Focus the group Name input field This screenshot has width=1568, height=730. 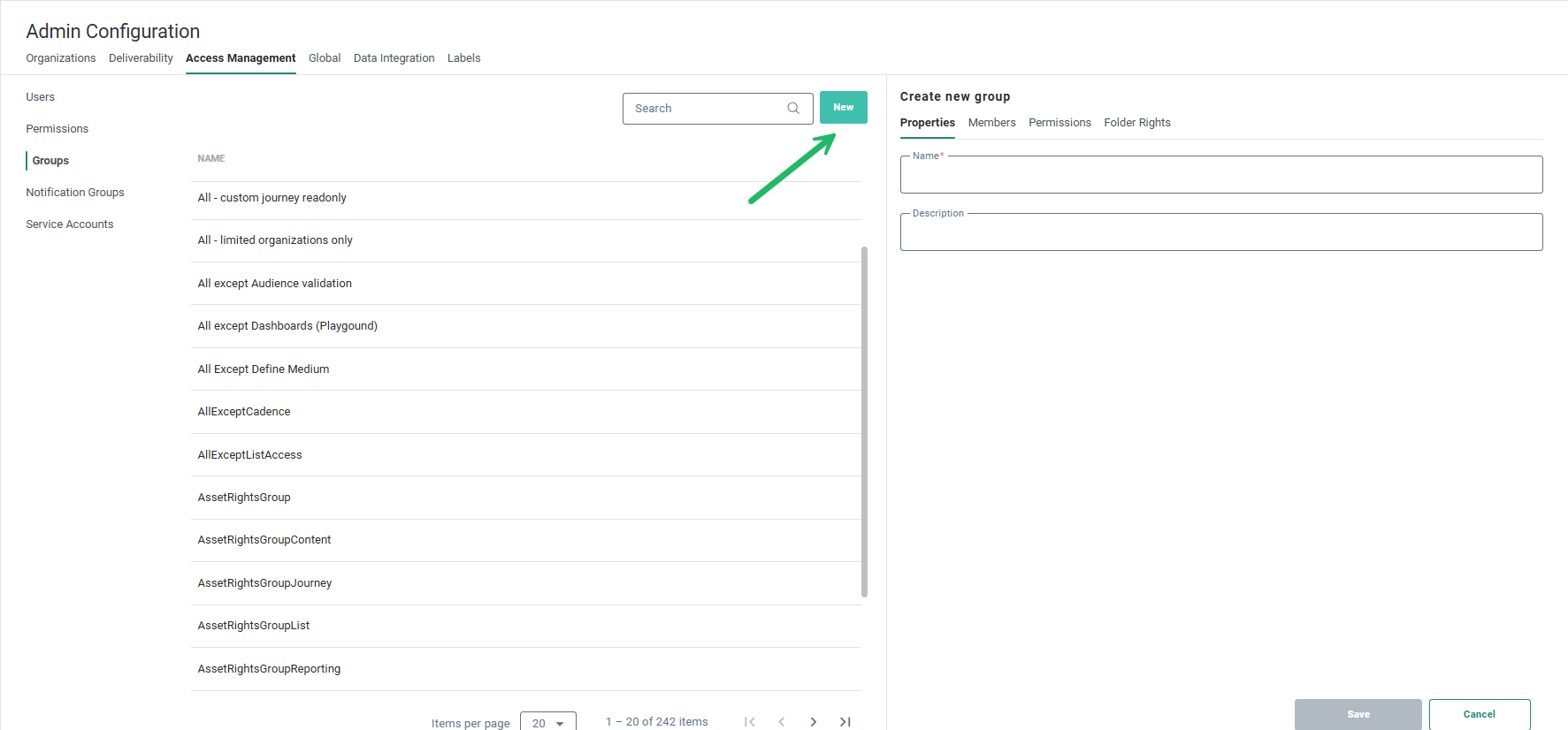point(1220,176)
